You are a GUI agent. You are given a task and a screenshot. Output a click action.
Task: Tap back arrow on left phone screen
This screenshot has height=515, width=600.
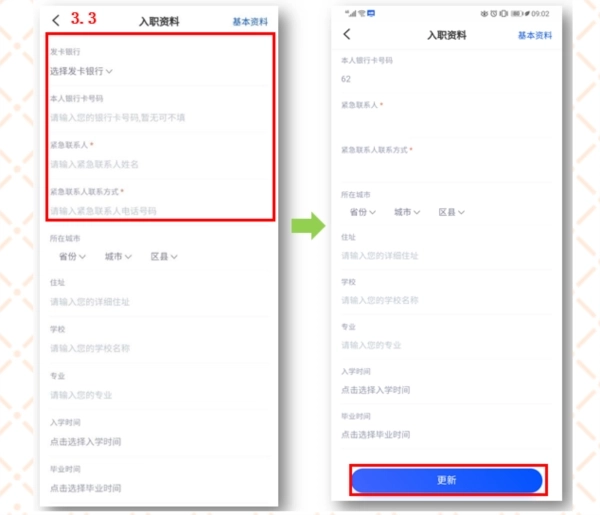[56, 20]
